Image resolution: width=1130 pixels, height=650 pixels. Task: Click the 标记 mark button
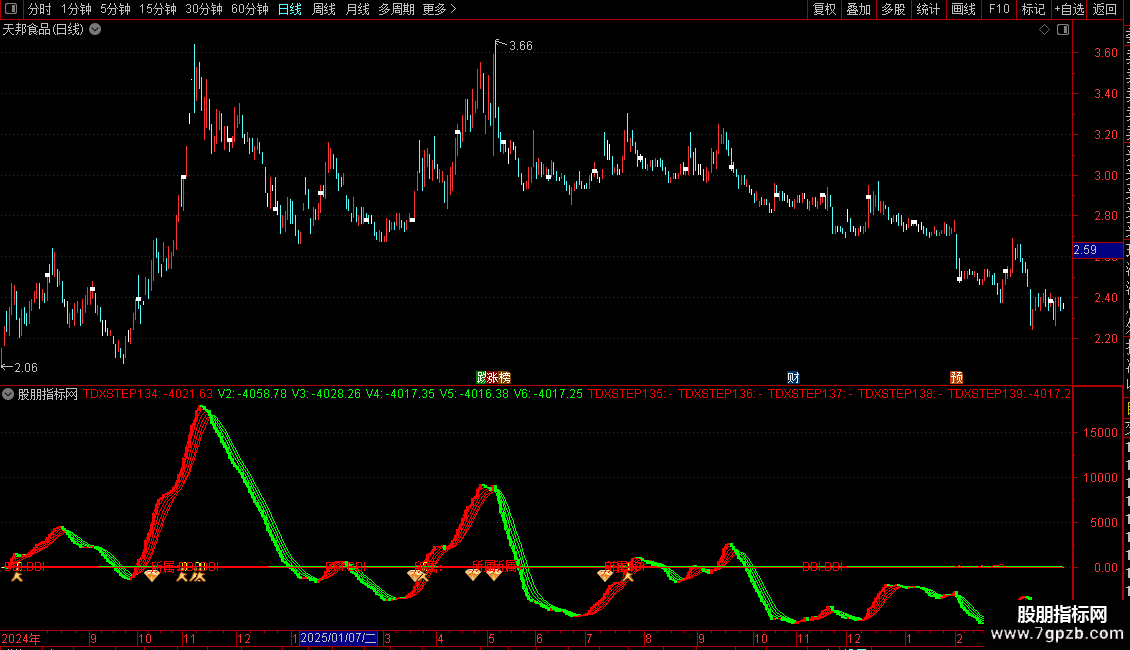coord(1033,9)
